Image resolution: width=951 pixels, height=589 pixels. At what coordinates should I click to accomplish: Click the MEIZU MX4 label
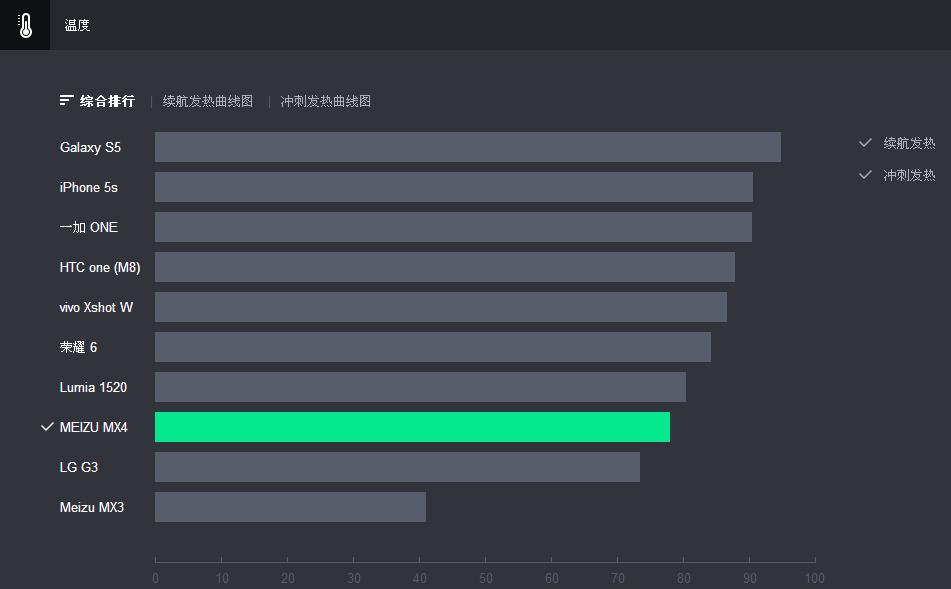pos(94,427)
